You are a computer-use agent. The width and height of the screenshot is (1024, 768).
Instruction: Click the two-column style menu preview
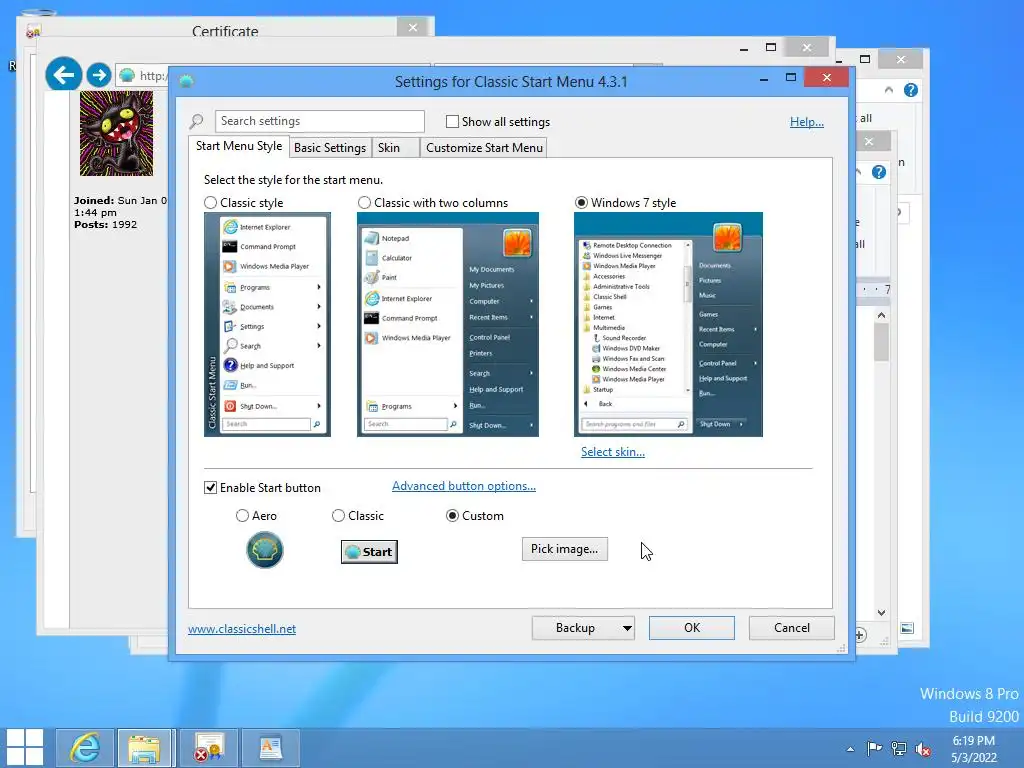[448, 325]
